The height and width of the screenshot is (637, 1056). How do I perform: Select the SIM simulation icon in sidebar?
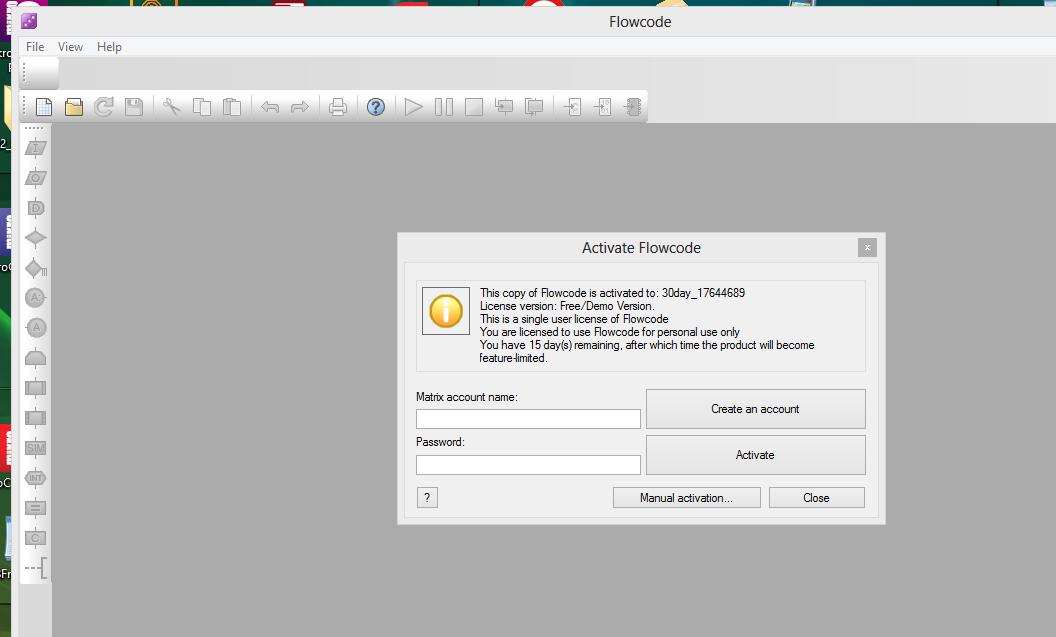coord(36,448)
